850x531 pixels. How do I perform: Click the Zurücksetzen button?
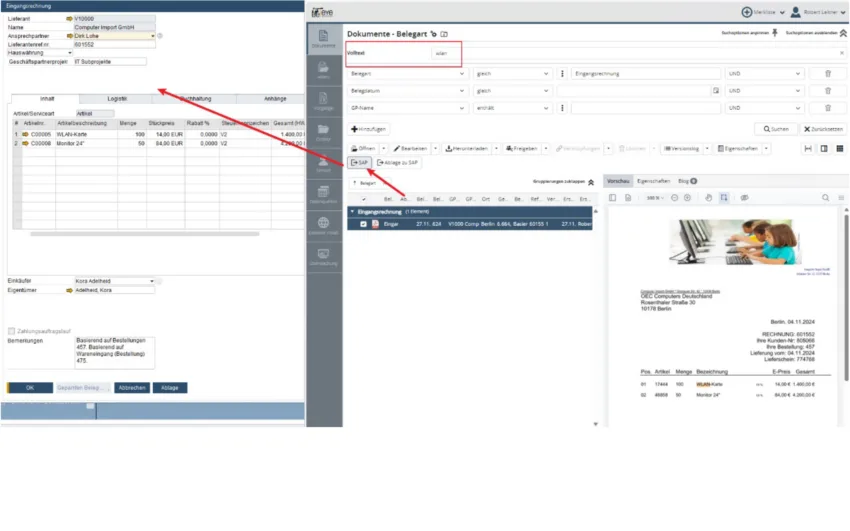pyautogui.click(x=823, y=129)
